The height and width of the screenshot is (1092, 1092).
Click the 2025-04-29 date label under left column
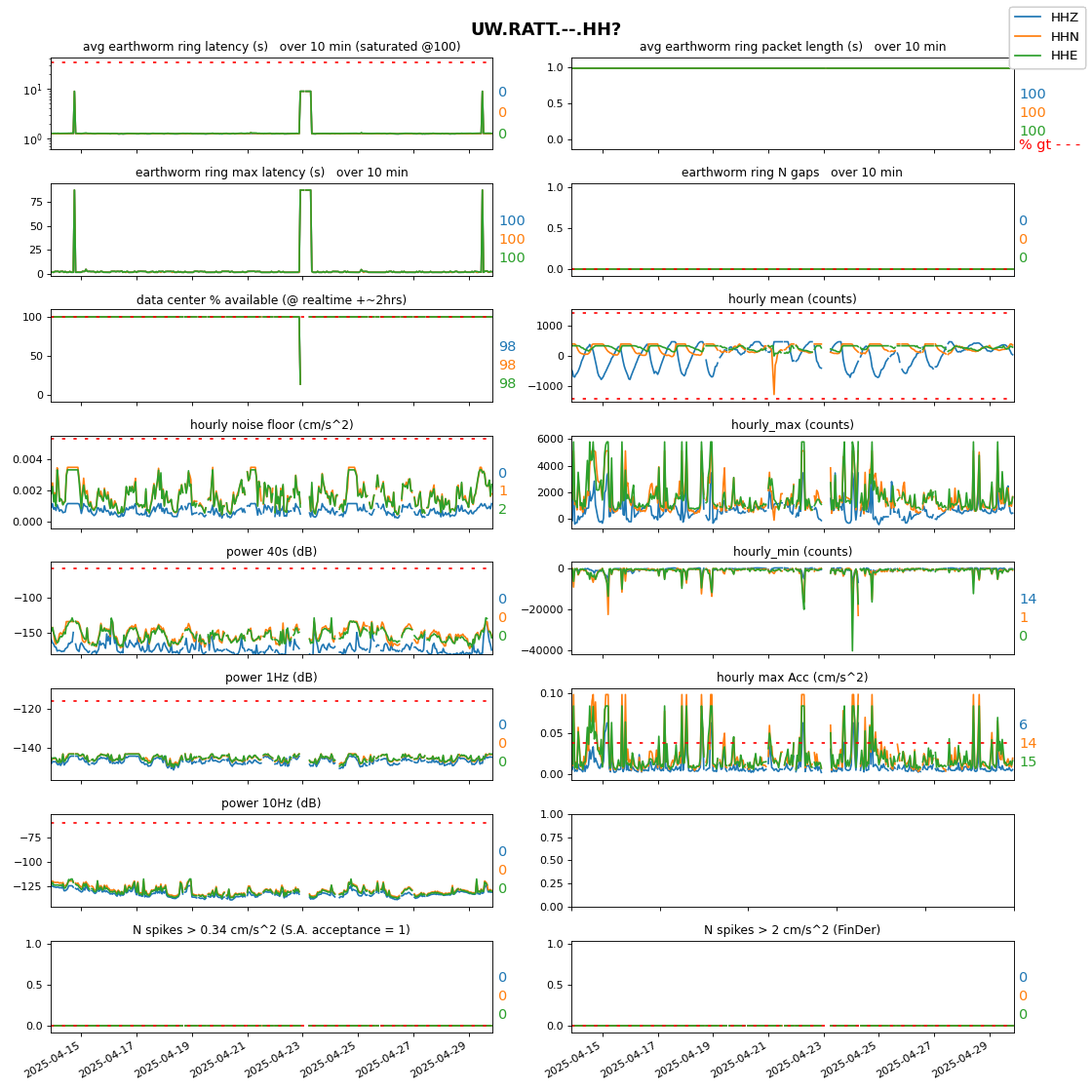pyautogui.click(x=440, y=1061)
